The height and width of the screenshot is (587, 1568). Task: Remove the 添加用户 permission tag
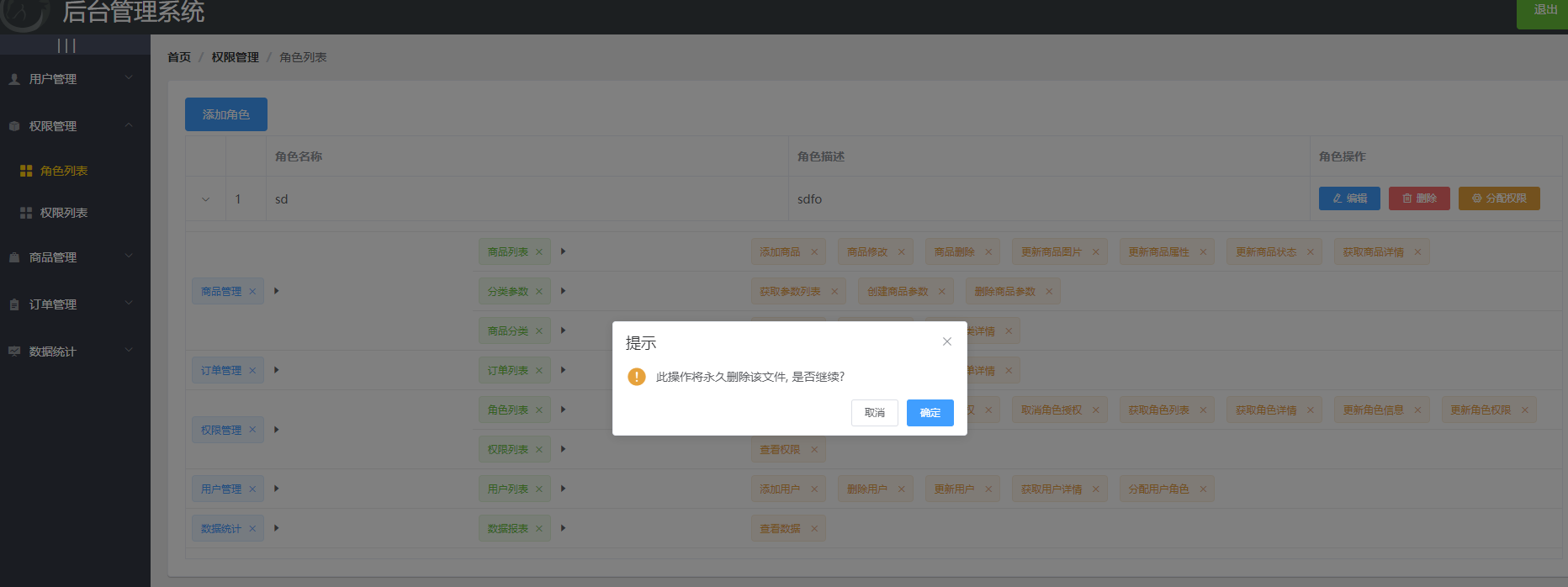coord(814,489)
